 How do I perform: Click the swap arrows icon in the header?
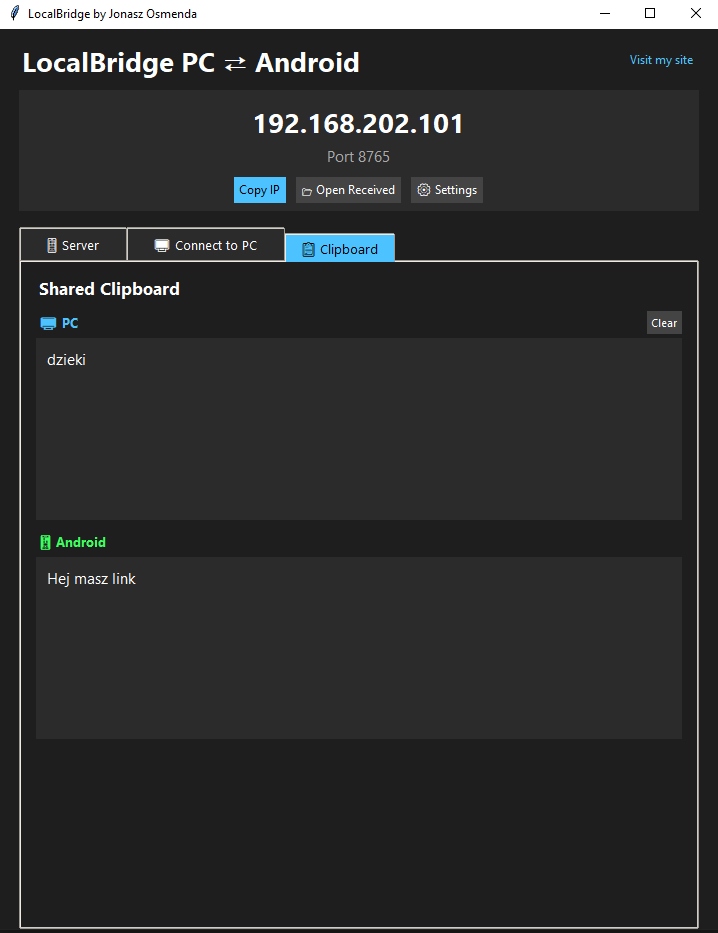[x=235, y=64]
